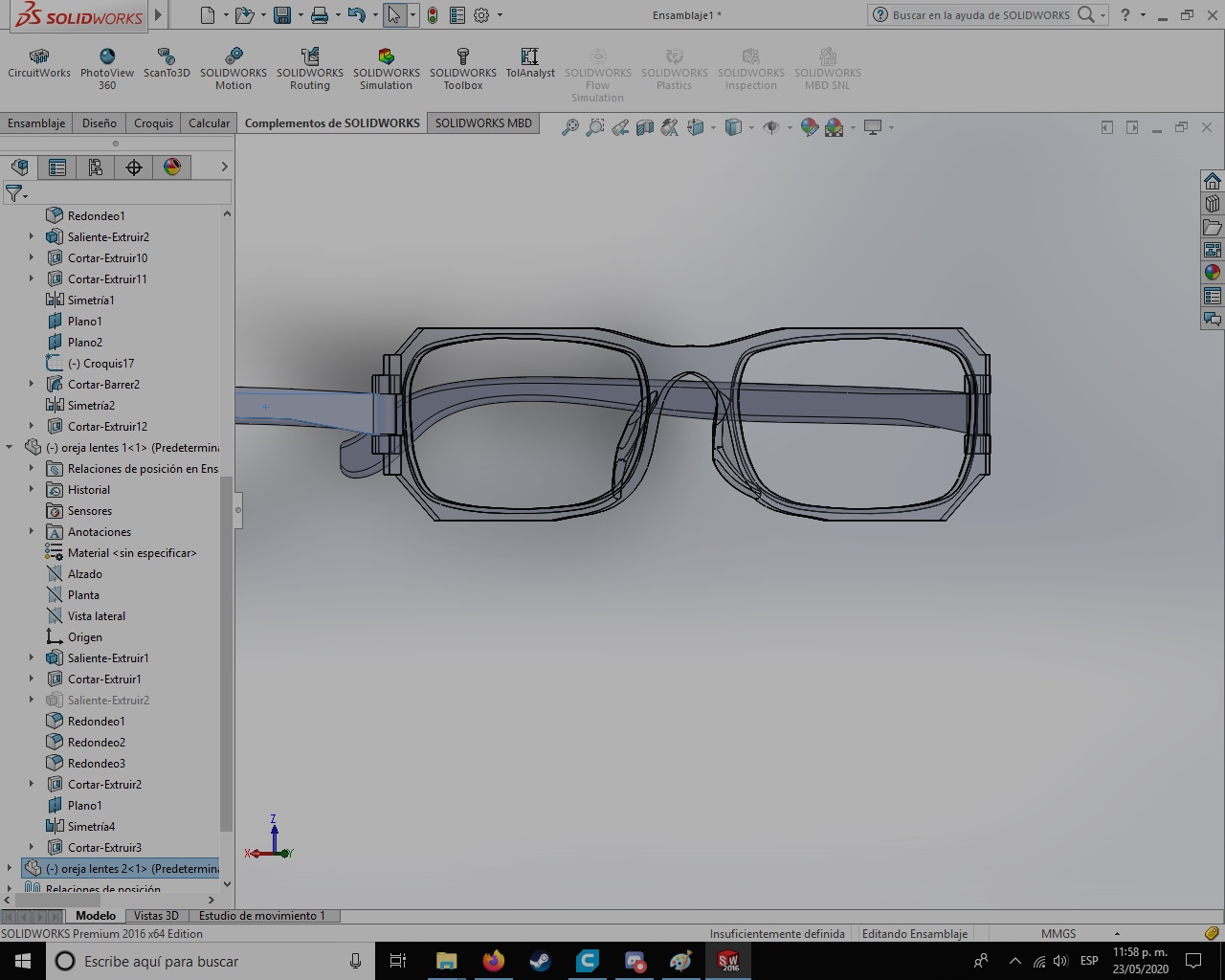
Task: Expand the Cortar-Barrer2 feature
Action: tap(32, 385)
